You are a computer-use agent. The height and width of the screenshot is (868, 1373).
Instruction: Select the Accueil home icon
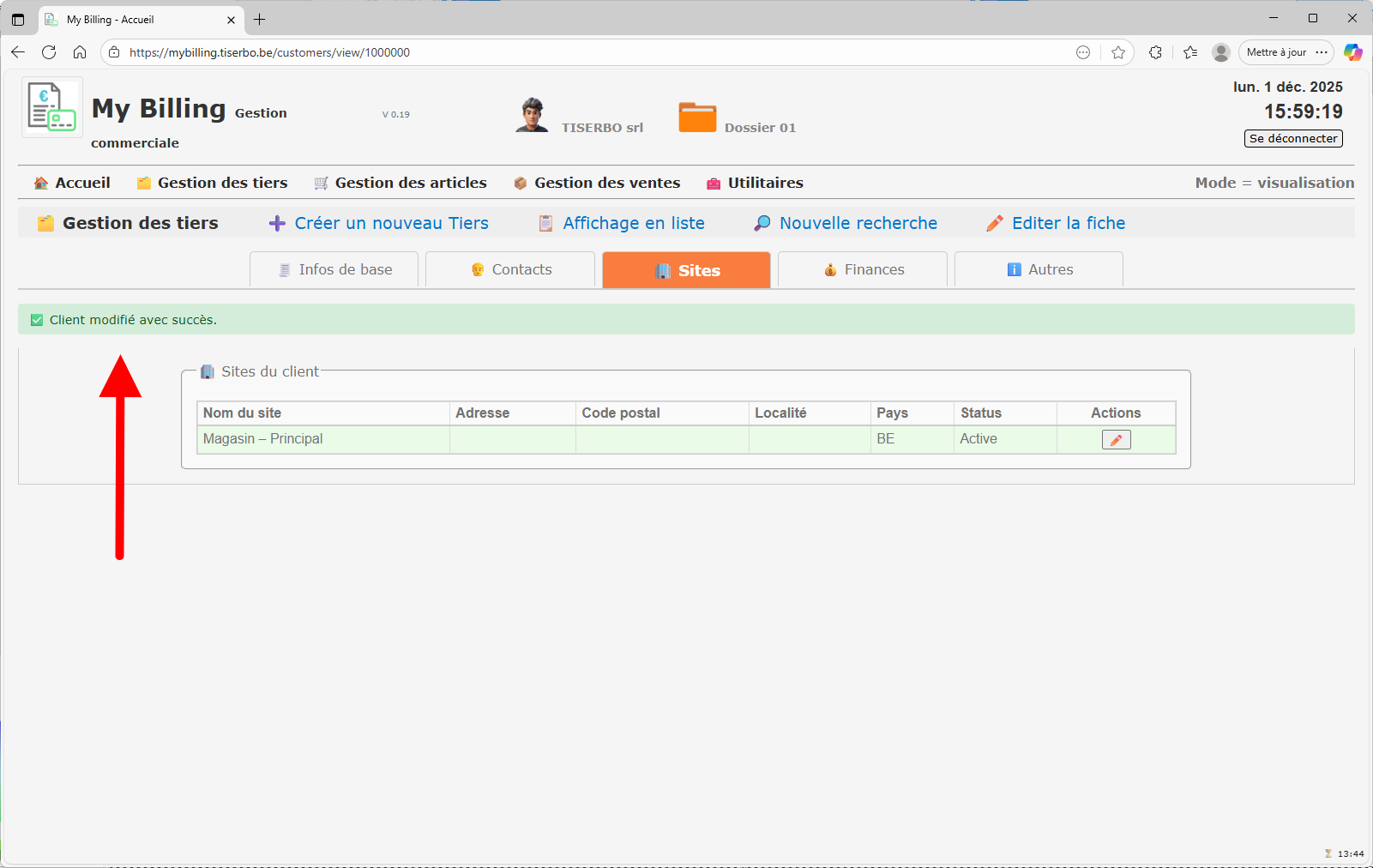pos(40,182)
